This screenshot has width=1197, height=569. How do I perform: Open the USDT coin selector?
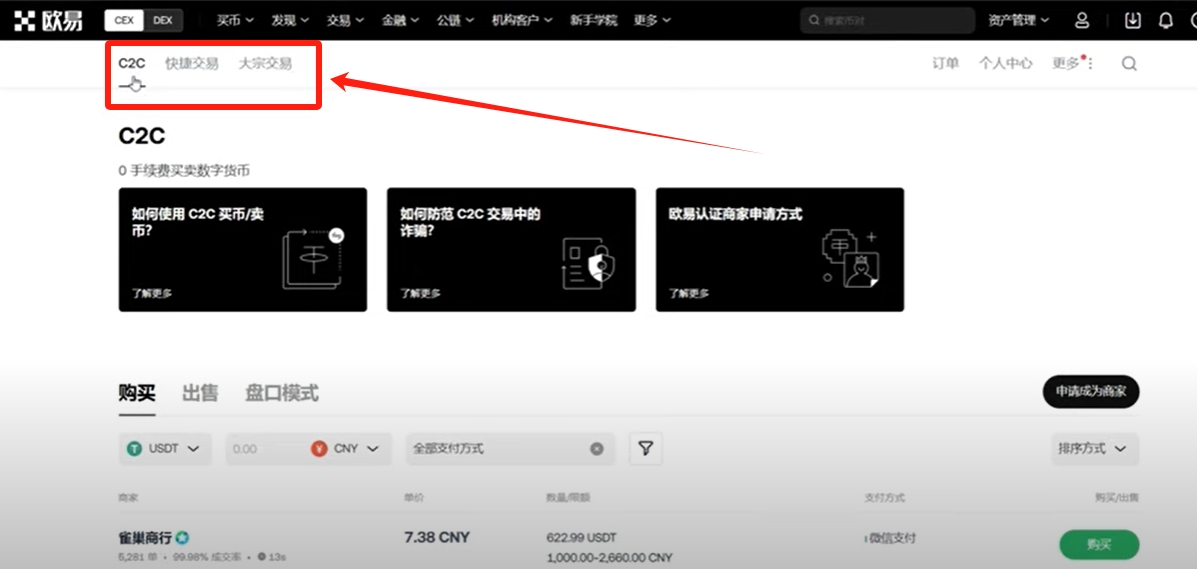click(163, 449)
